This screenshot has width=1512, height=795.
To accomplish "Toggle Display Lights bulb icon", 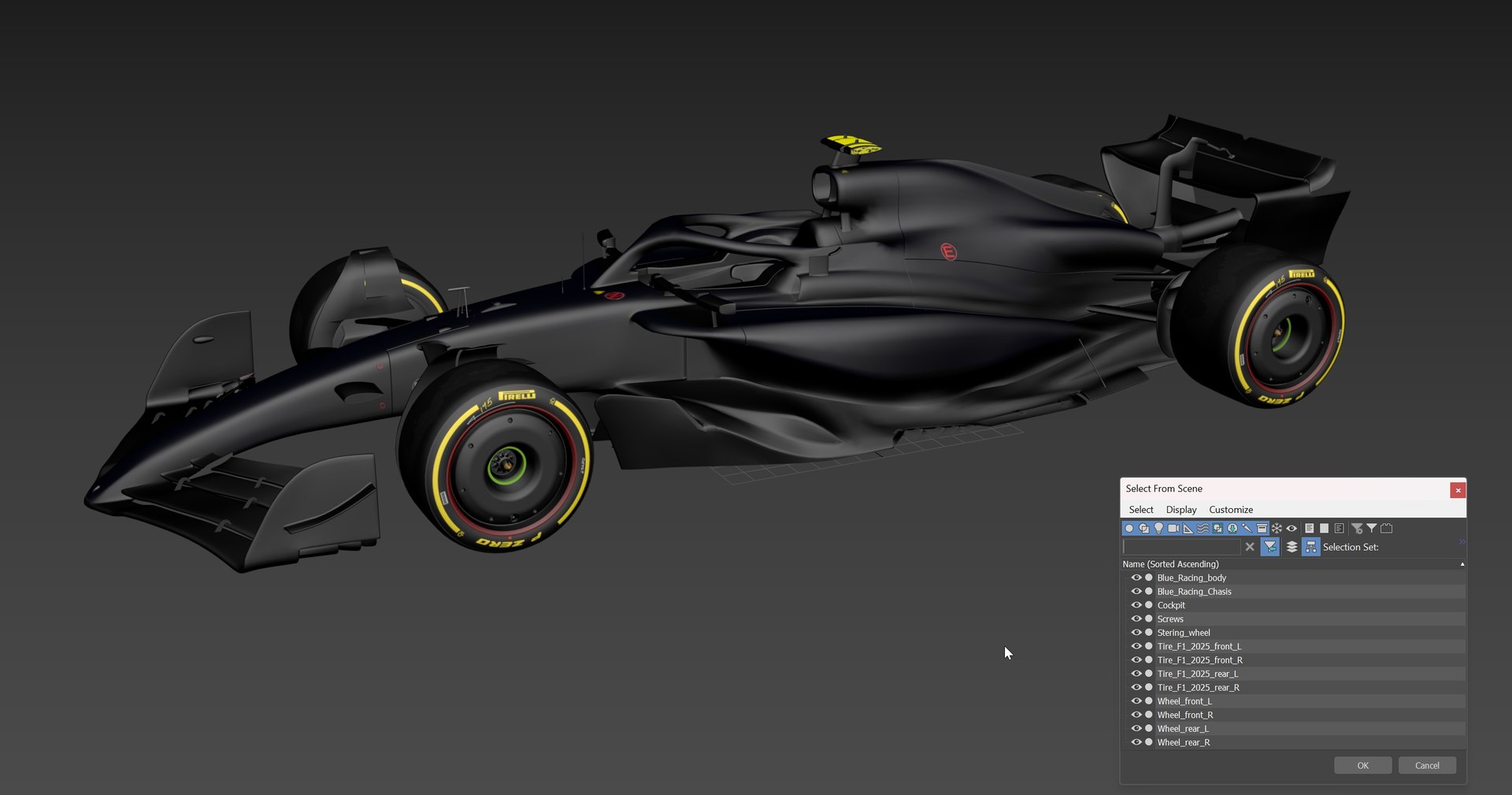I will click(1158, 529).
